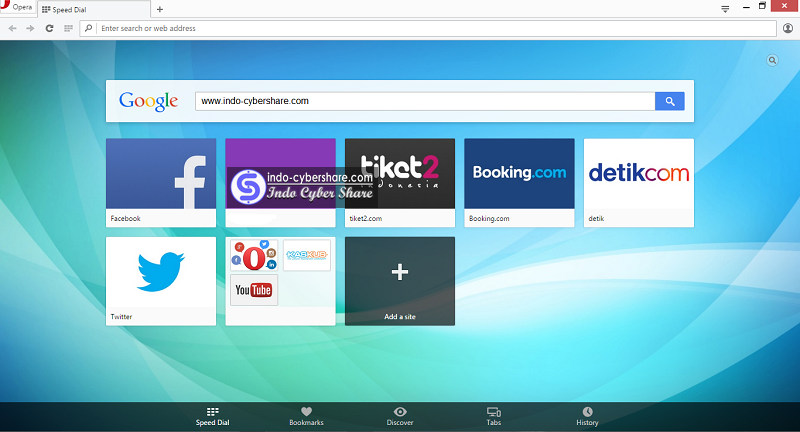Reload the page
This screenshot has width=800, height=432.
tap(49, 29)
